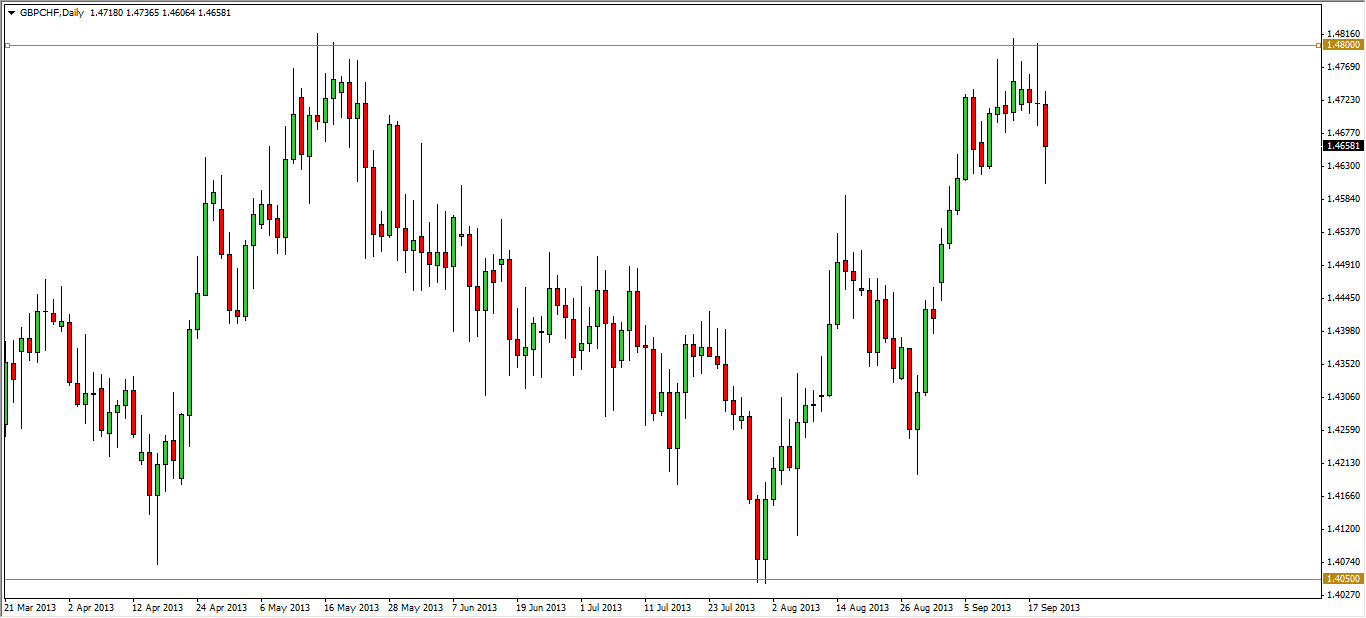Click the 1.47690 price axis label

pyautogui.click(x=1342, y=66)
